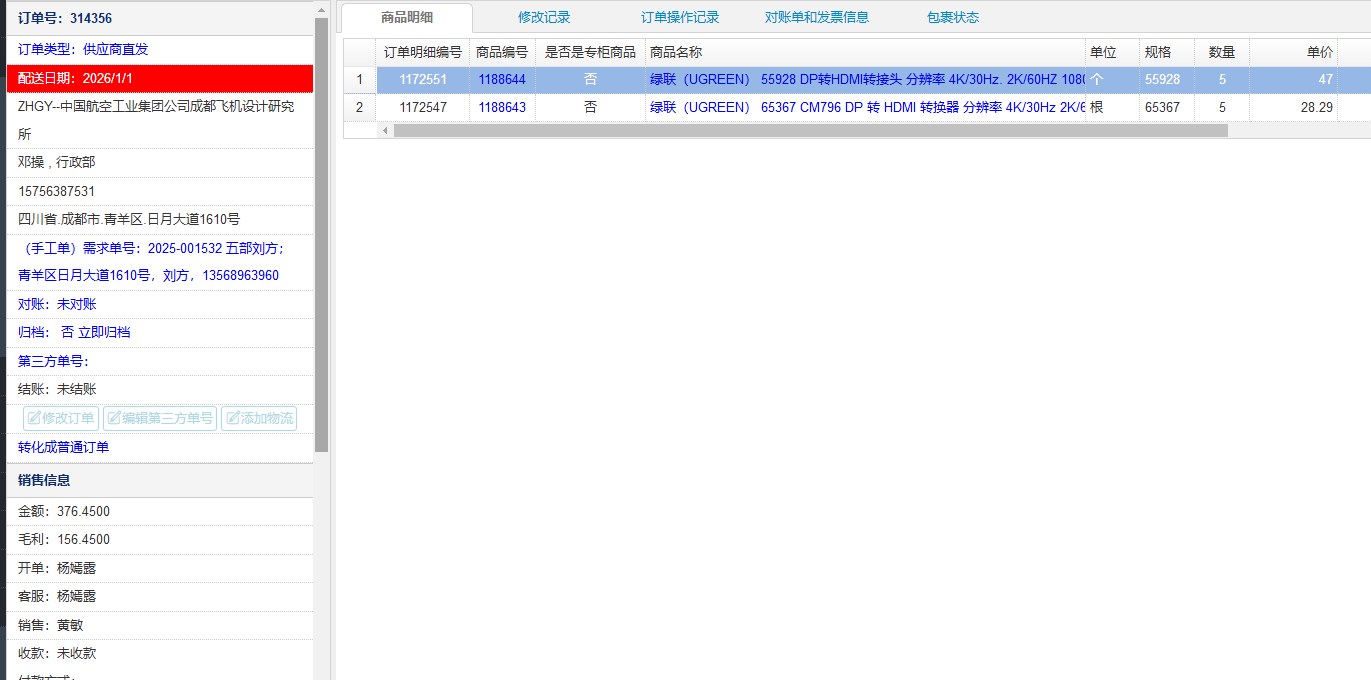Open UGREEN 55928 DP转HDMI转接头 product name
Screen dimensions: 1371x680
click(866, 79)
